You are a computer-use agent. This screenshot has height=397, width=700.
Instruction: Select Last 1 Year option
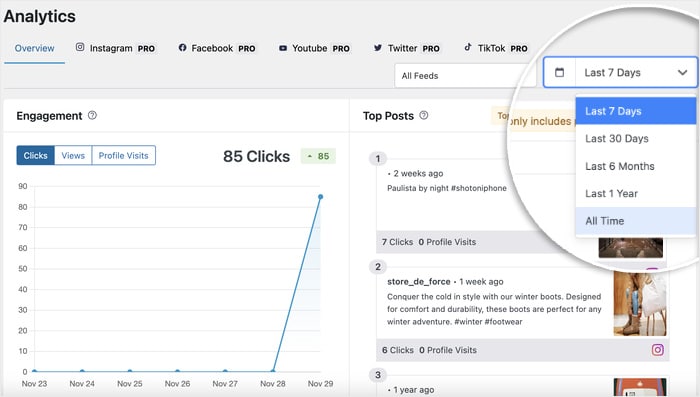636,193
